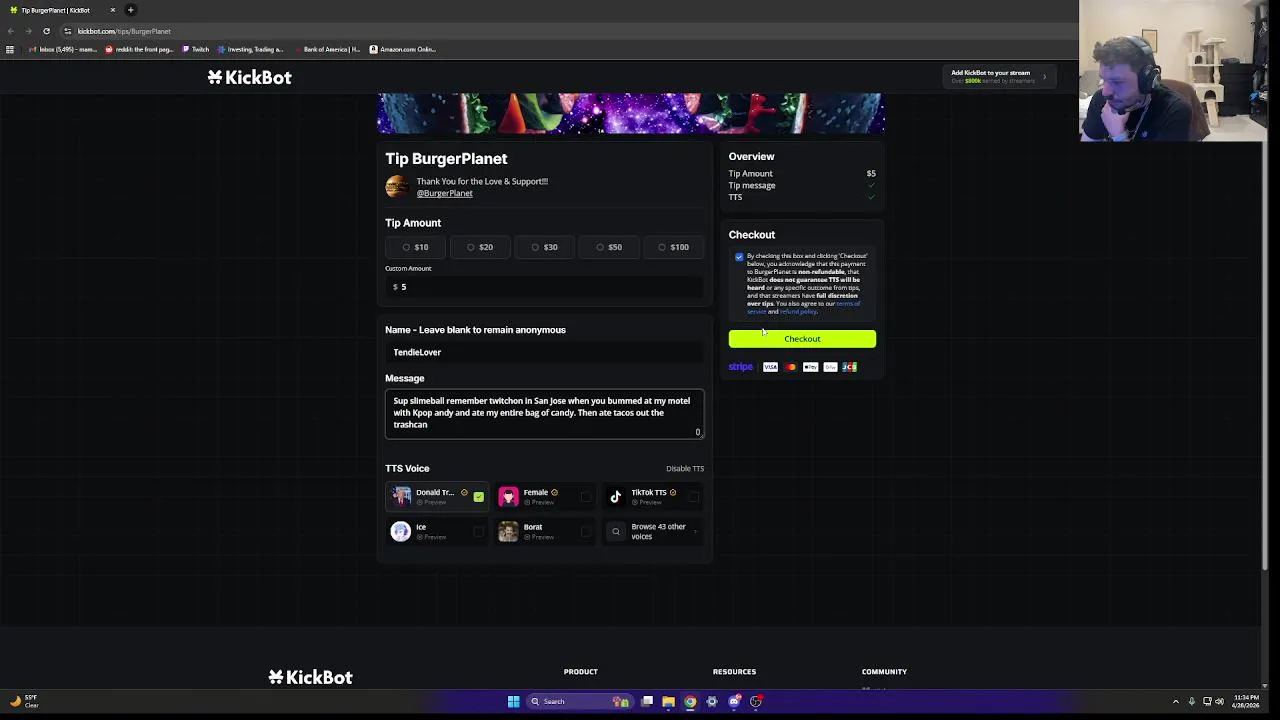Viewport: 1280px width, 720px height.
Task: Select the $10 tip amount
Action: (x=416, y=247)
